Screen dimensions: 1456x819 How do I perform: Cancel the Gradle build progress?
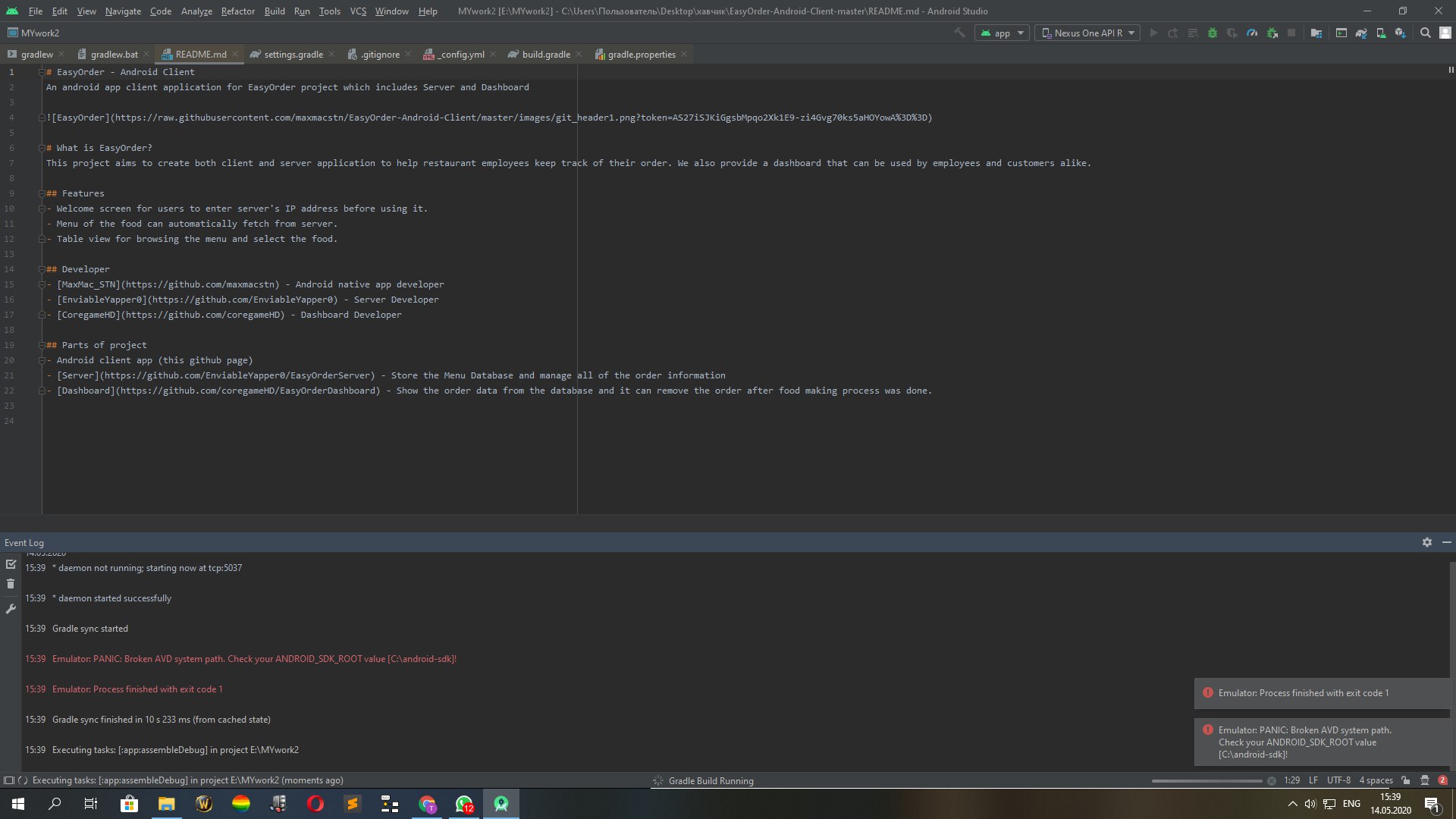tap(1272, 780)
